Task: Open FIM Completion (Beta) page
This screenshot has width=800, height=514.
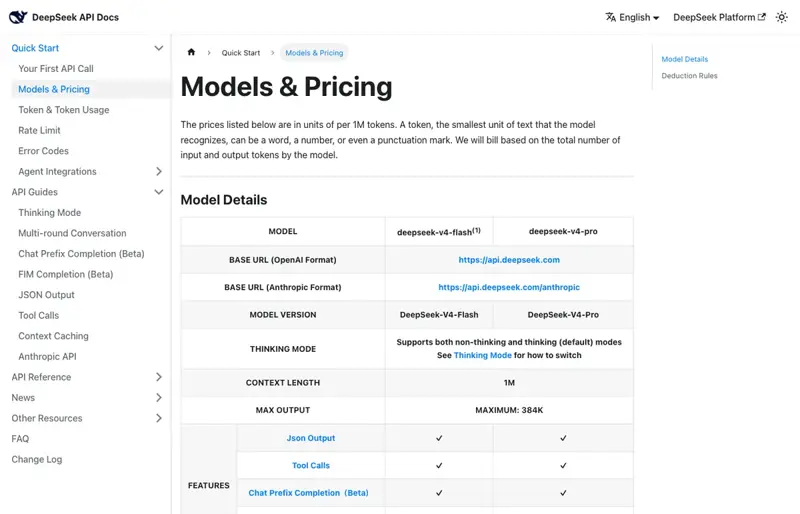Action: tap(66, 274)
